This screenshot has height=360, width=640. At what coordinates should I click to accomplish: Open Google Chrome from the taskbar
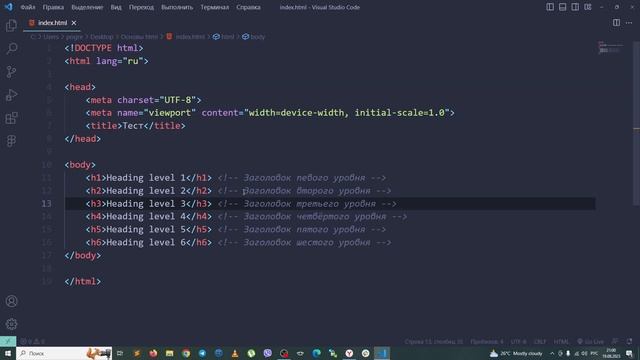186,353
